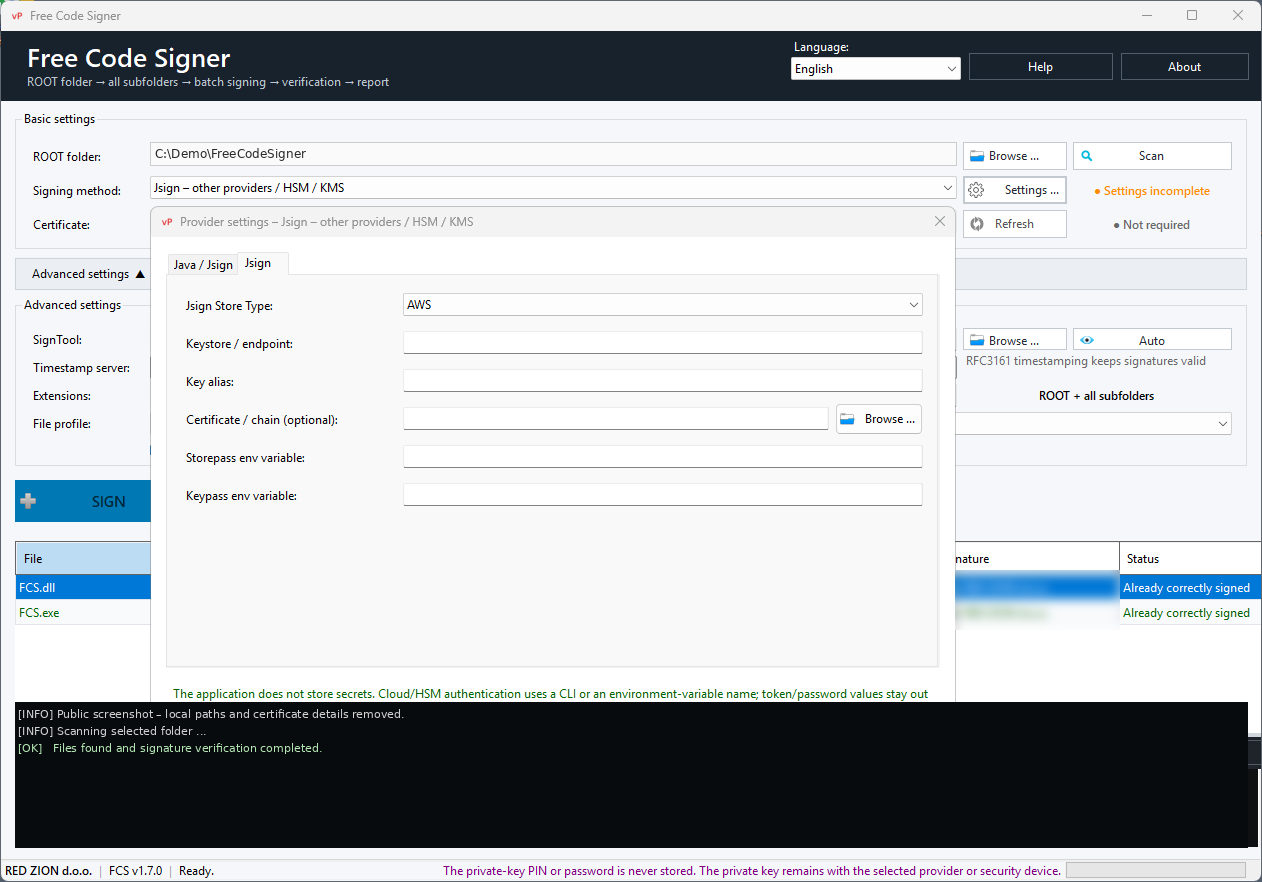Click the Scanning selected folder log line
Viewport: 1262px width, 882px height.
pos(112,731)
